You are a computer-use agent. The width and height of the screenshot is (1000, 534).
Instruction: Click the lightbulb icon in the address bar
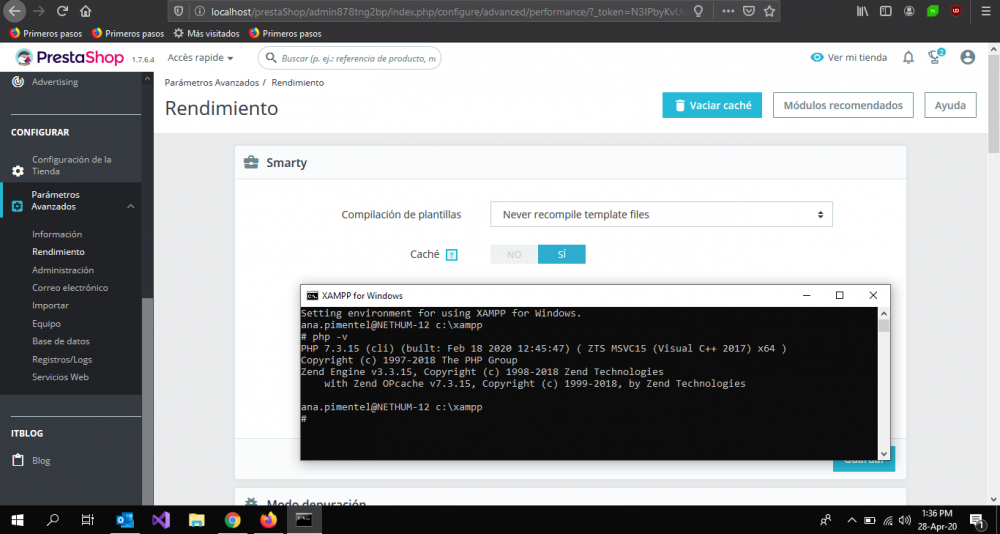698,11
